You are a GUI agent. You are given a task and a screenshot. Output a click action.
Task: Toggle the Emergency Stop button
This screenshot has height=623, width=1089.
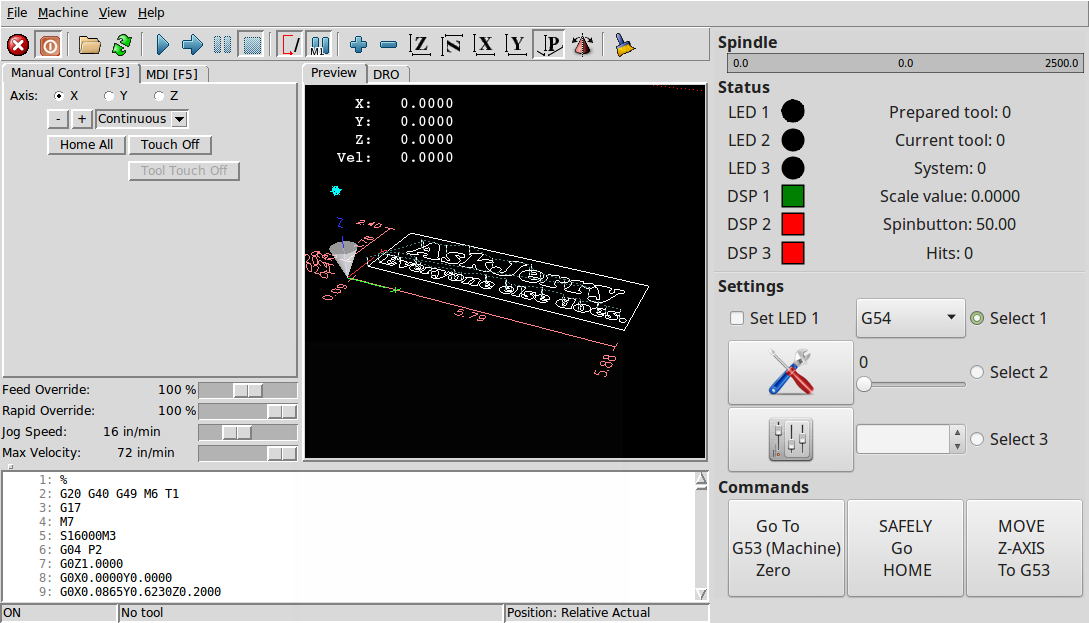(x=18, y=45)
